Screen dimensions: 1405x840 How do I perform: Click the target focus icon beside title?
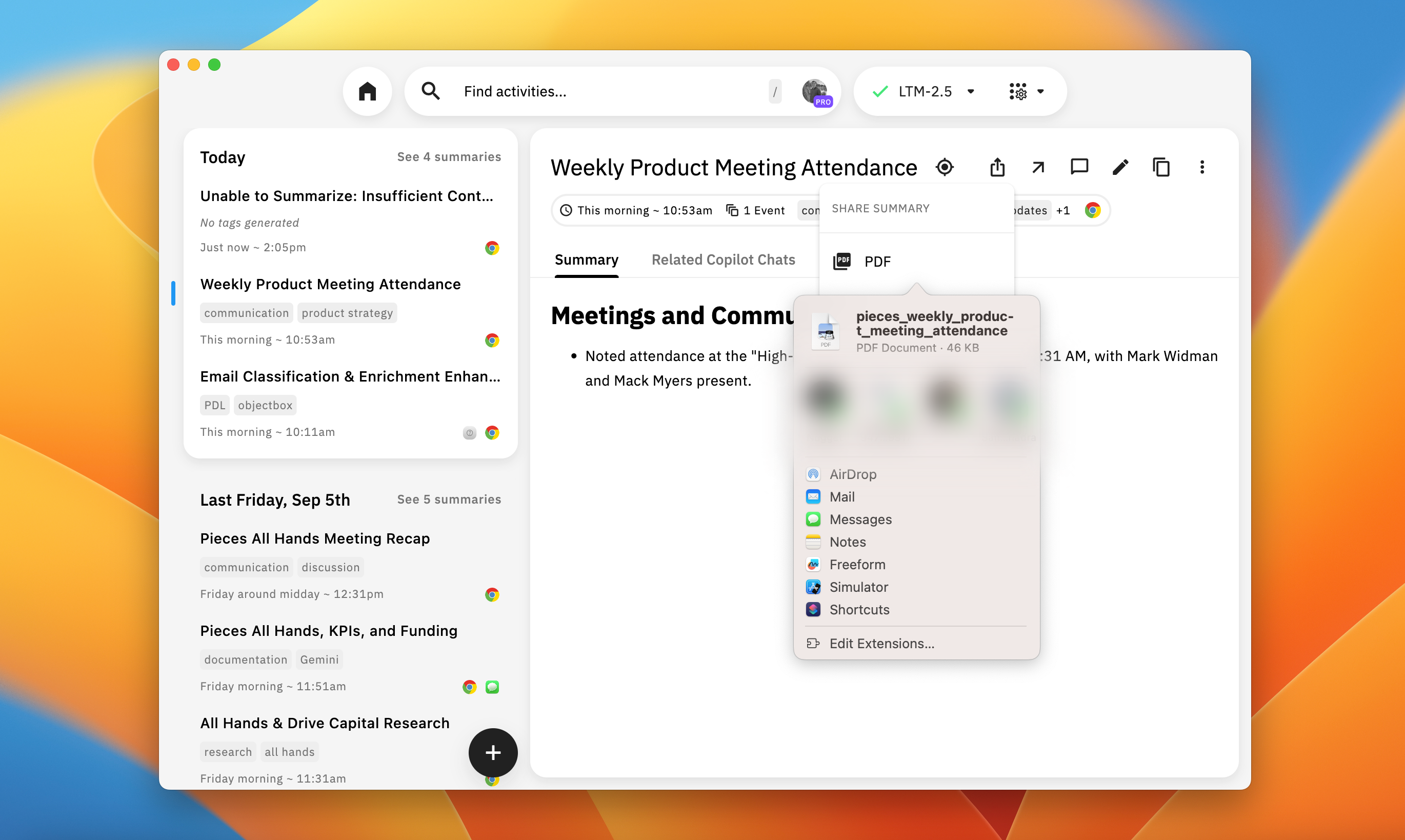[x=945, y=167]
